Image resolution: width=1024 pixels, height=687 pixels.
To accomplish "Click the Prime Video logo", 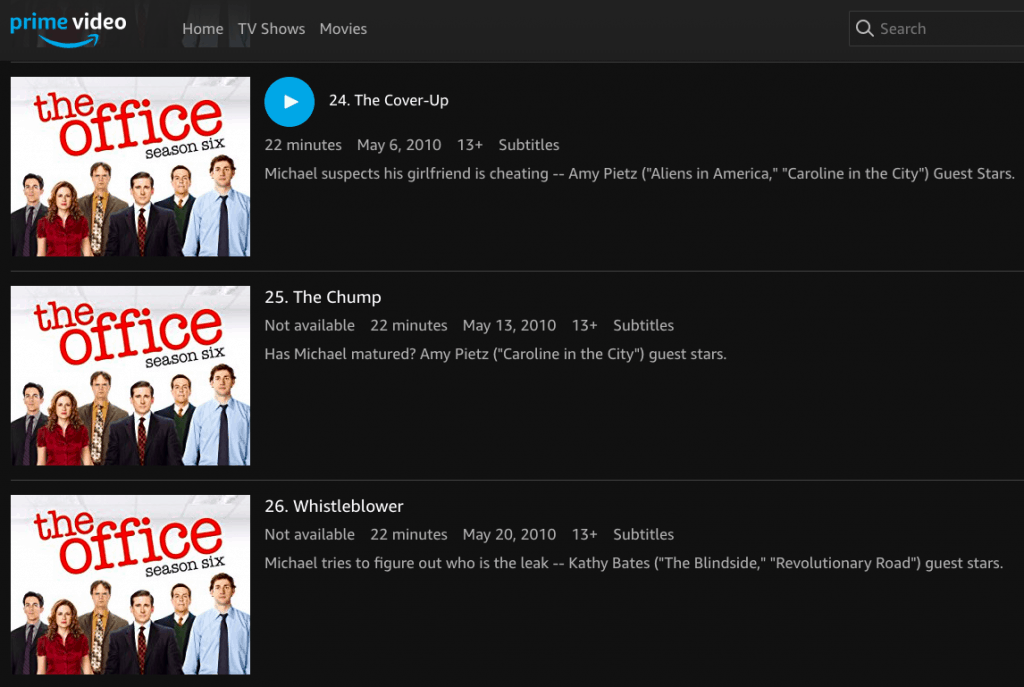I will click(68, 29).
